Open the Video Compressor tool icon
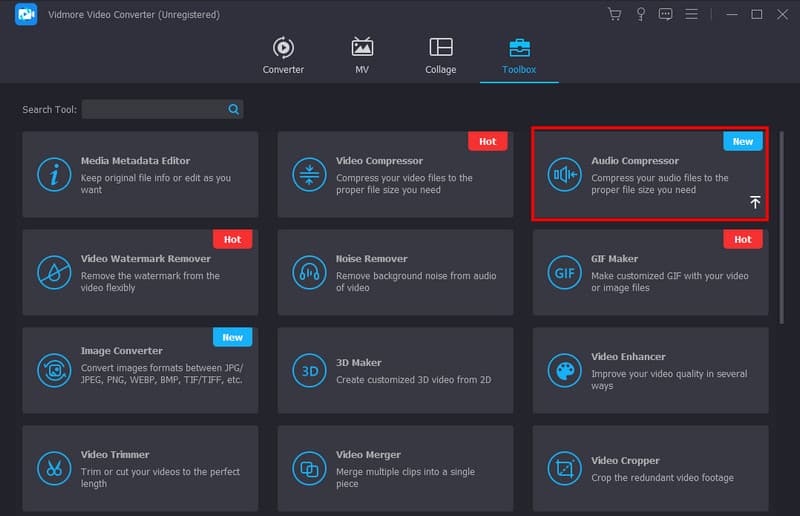The height and width of the screenshot is (516, 800). point(310,174)
